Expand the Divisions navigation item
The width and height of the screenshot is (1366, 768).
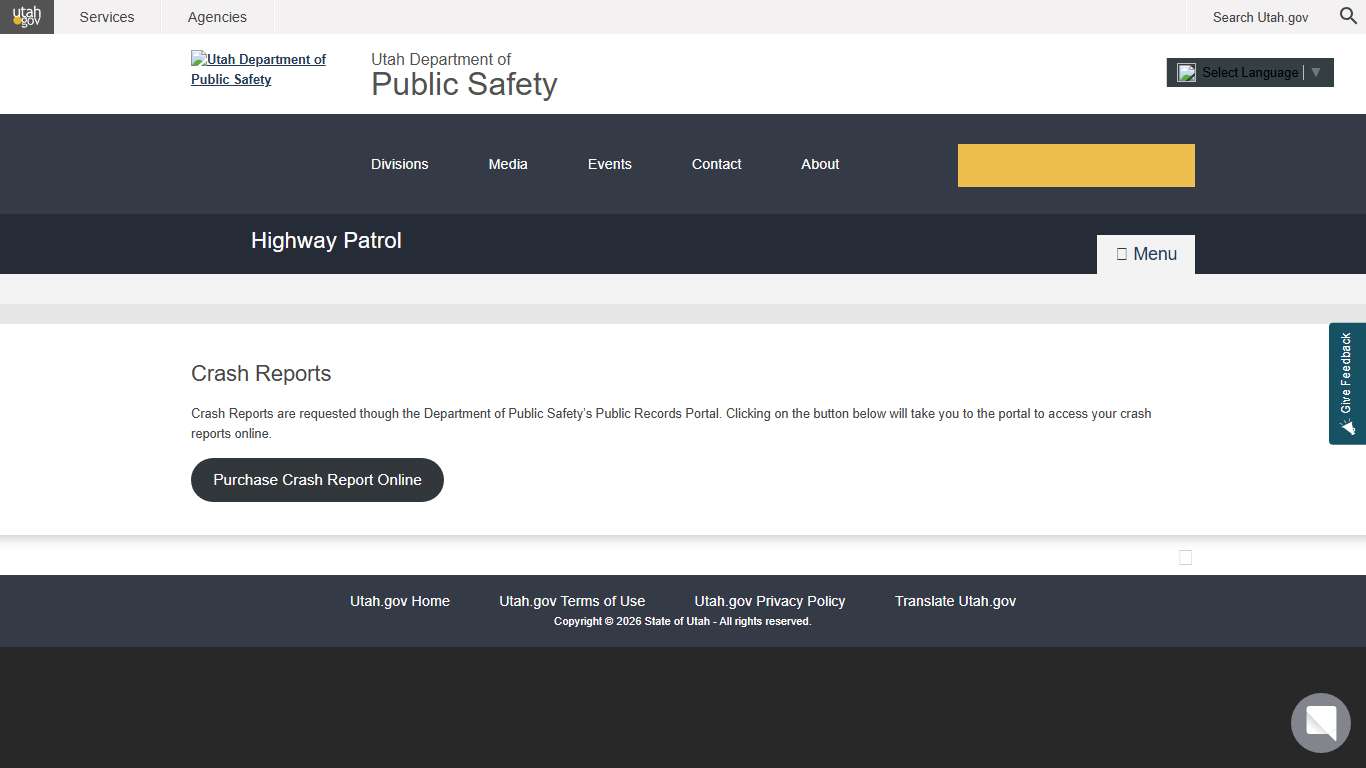pos(399,164)
